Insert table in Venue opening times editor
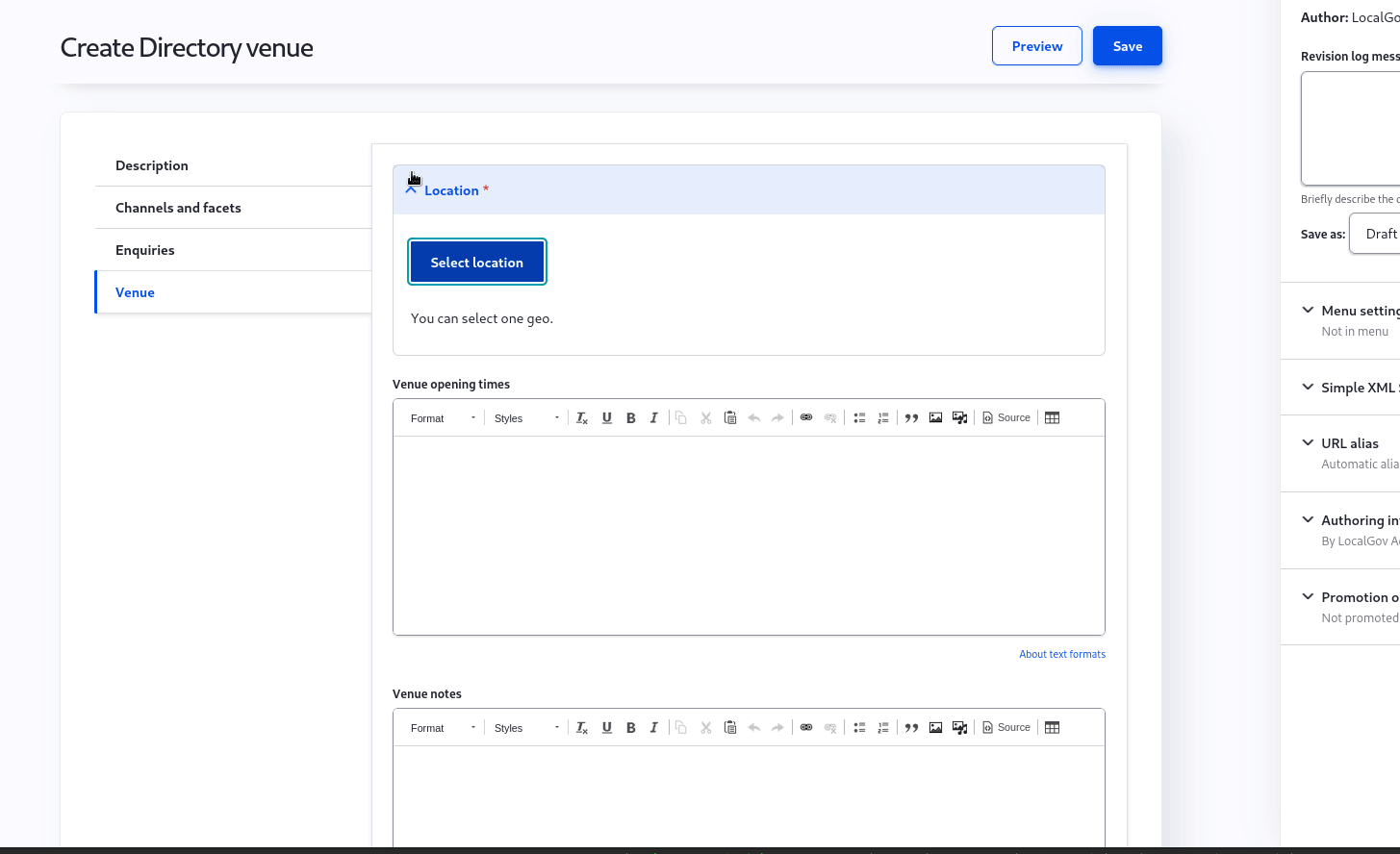Viewport: 1400px width, 854px height. point(1053,418)
